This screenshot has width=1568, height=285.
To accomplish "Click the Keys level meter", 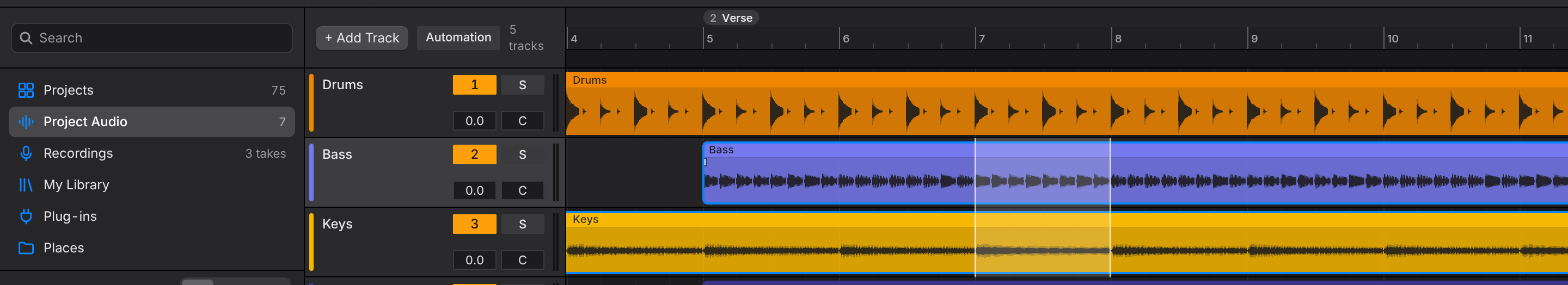I will pos(556,242).
